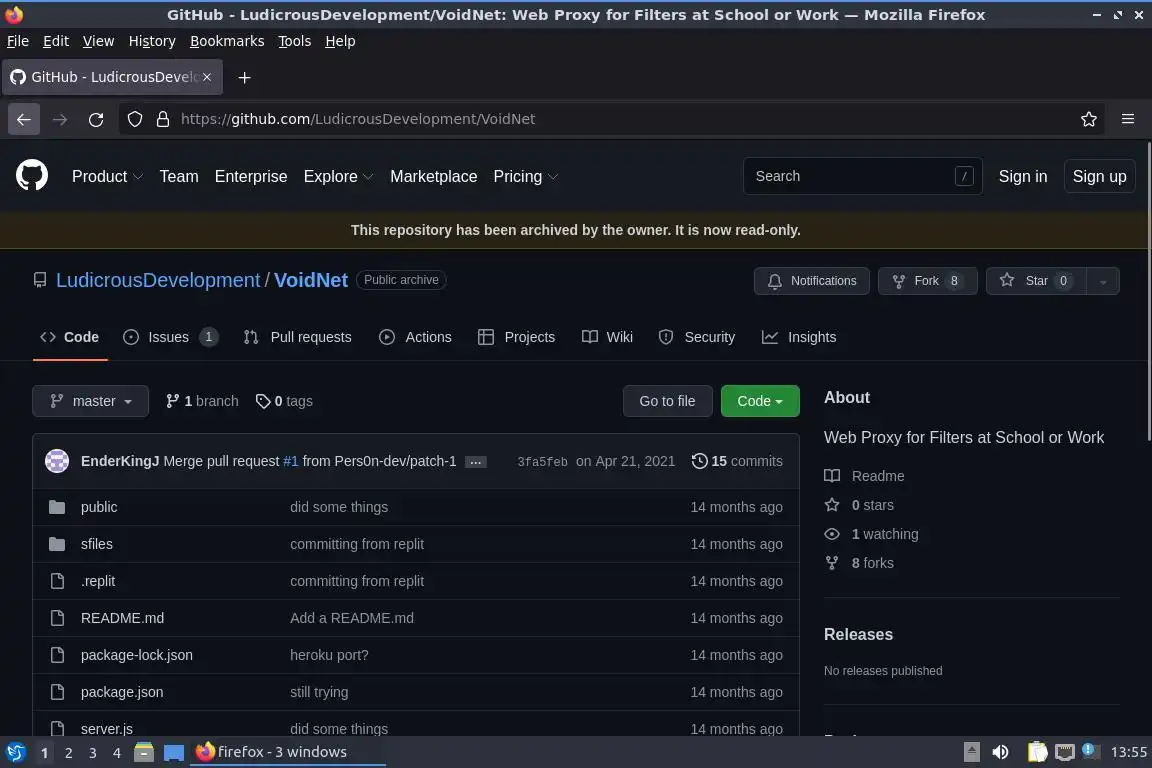The width and height of the screenshot is (1152, 768).
Task: Open the Firefox History menu
Action: [152, 41]
